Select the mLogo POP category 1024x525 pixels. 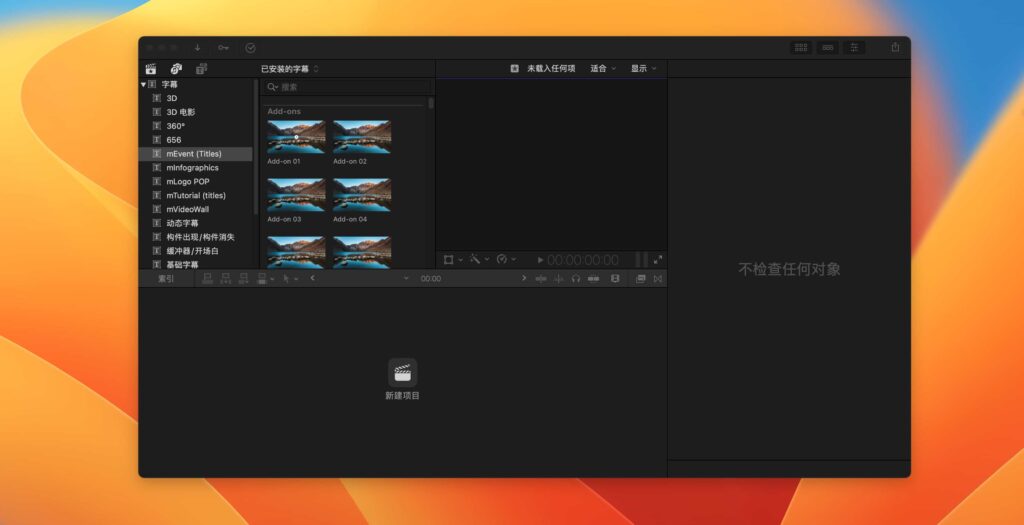[196, 182]
